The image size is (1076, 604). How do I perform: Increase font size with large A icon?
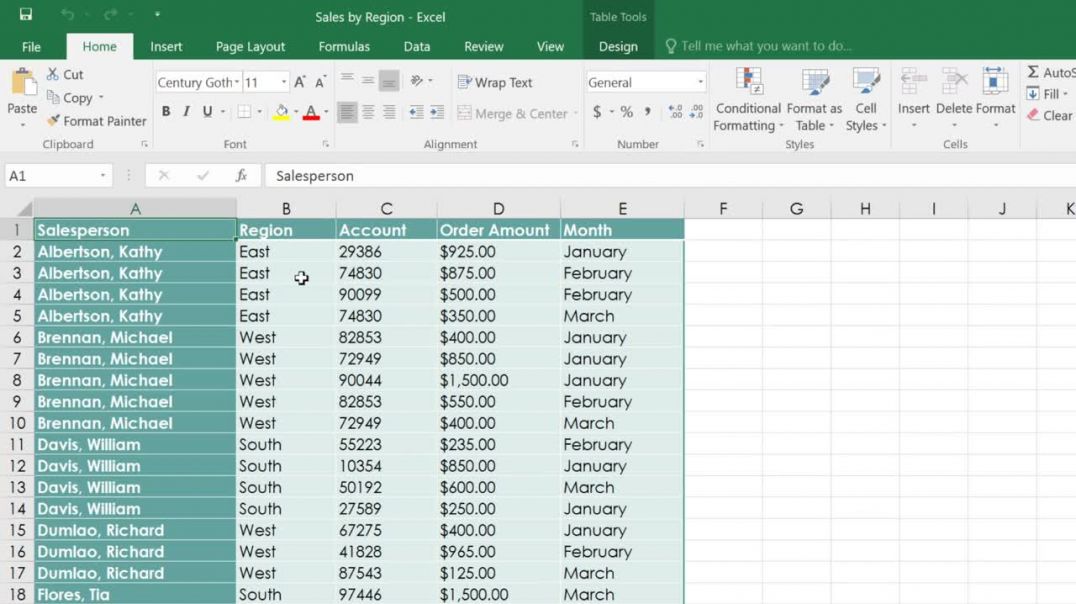(300, 82)
